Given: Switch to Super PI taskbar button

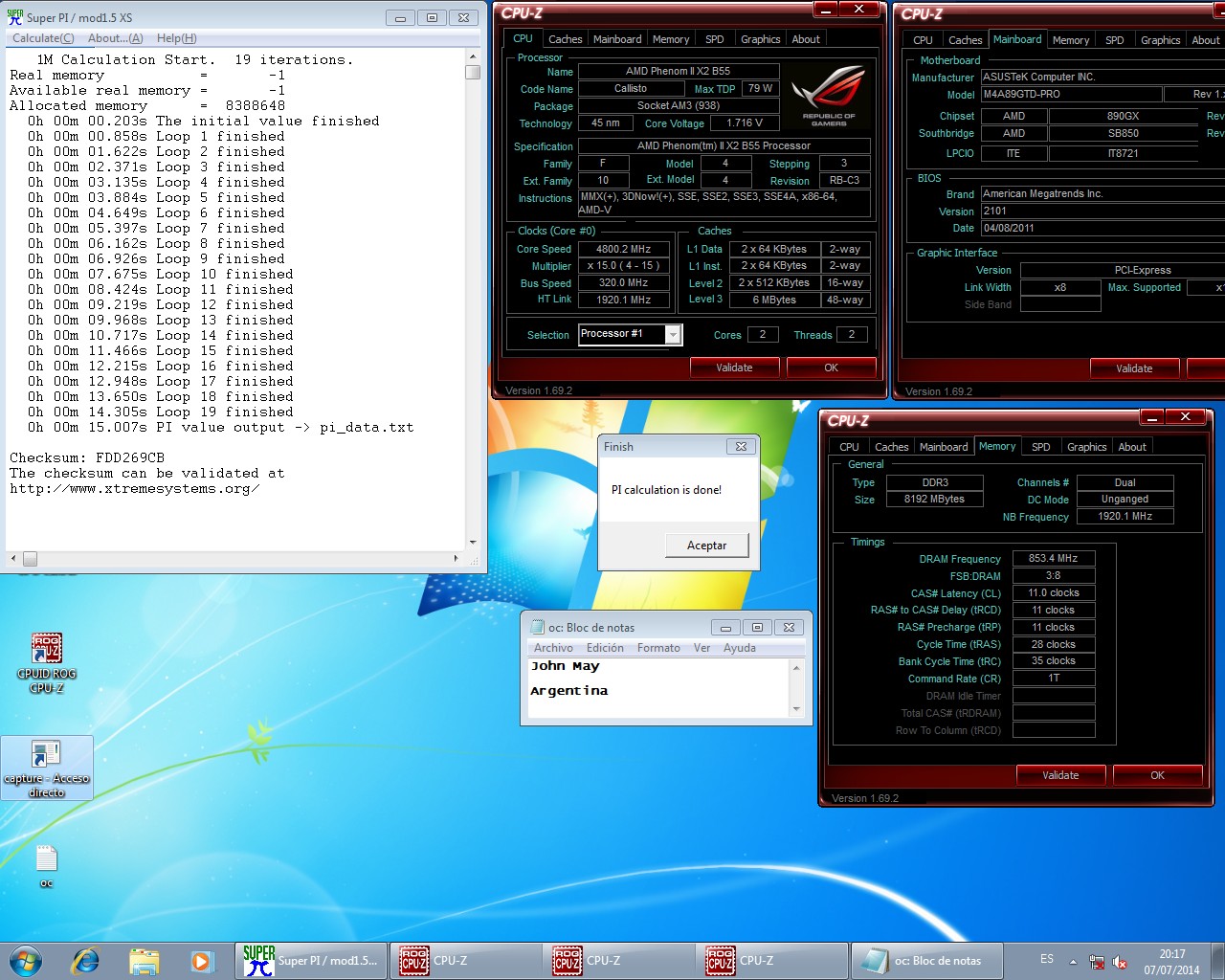Looking at the screenshot, I should 311,960.
